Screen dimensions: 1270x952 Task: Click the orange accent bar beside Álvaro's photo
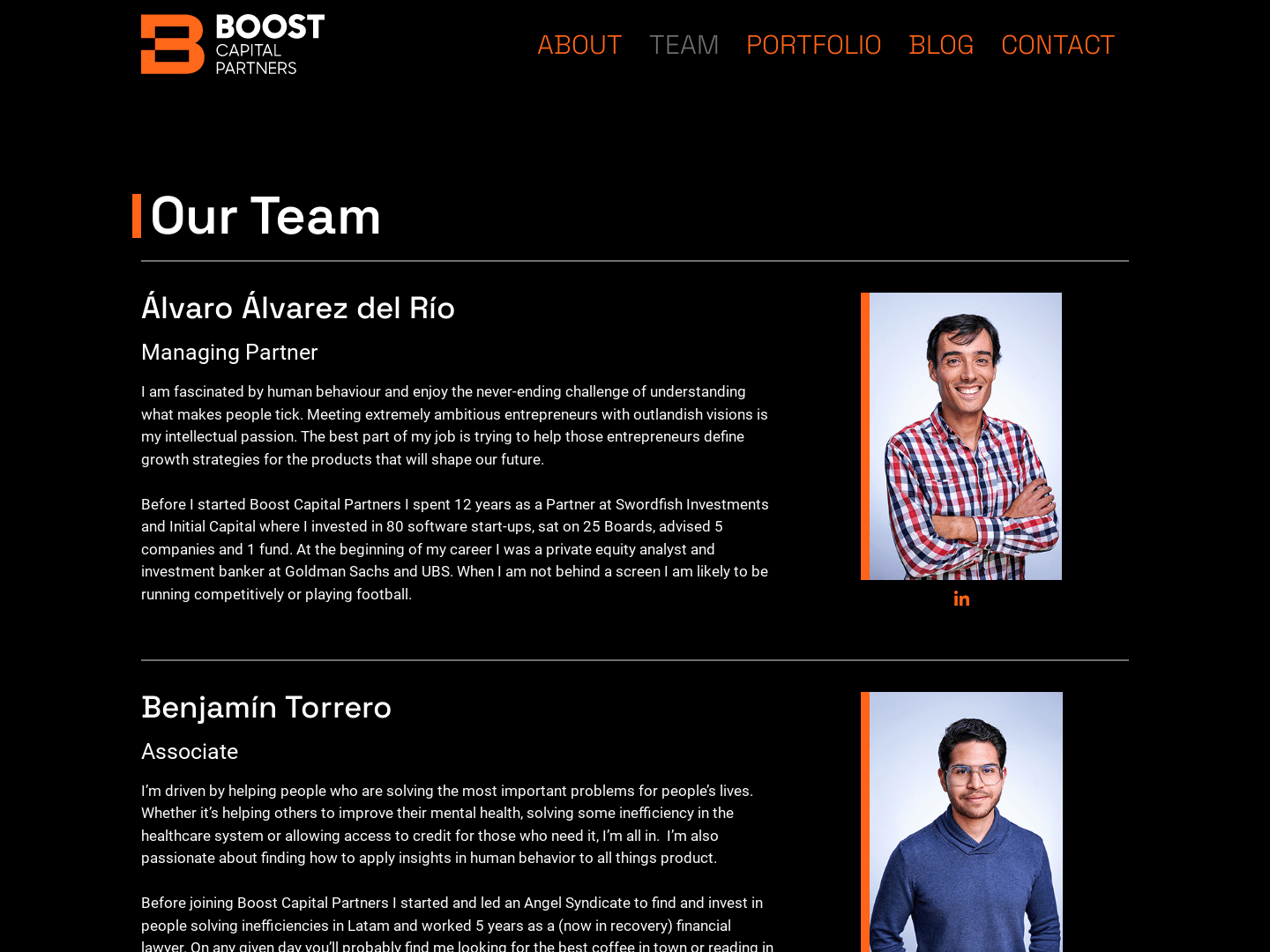(864, 435)
